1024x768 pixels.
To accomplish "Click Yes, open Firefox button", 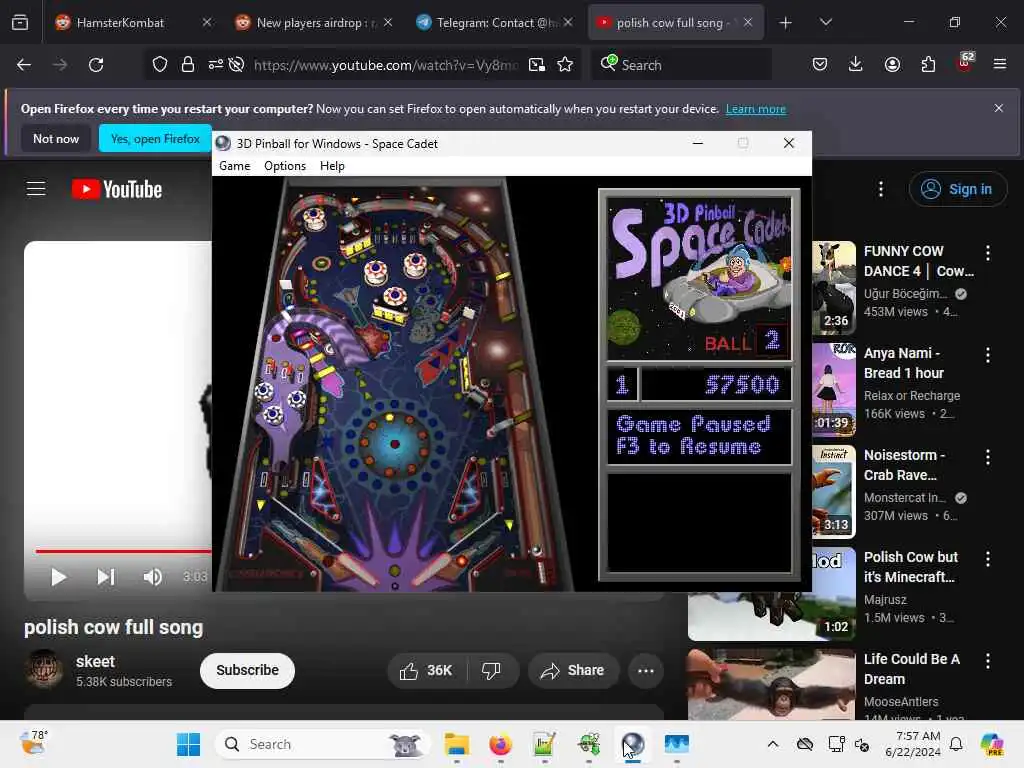I will [x=155, y=138].
